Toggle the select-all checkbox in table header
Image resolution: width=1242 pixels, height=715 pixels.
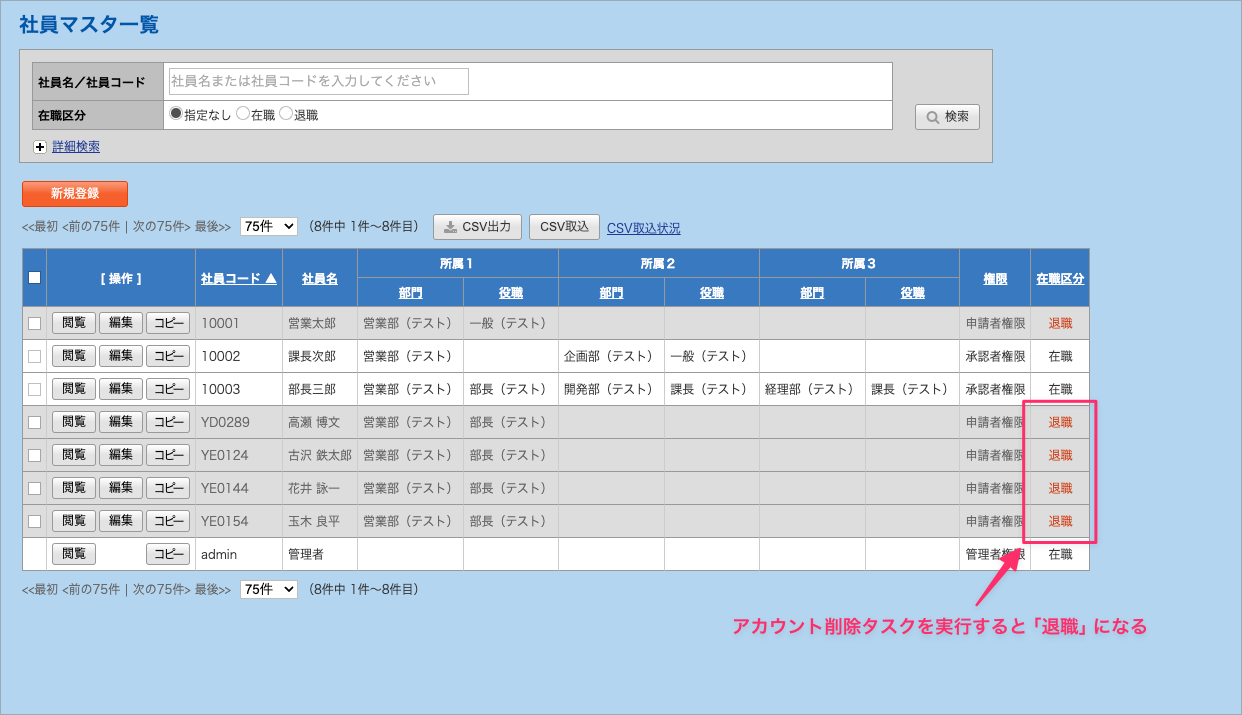35,278
